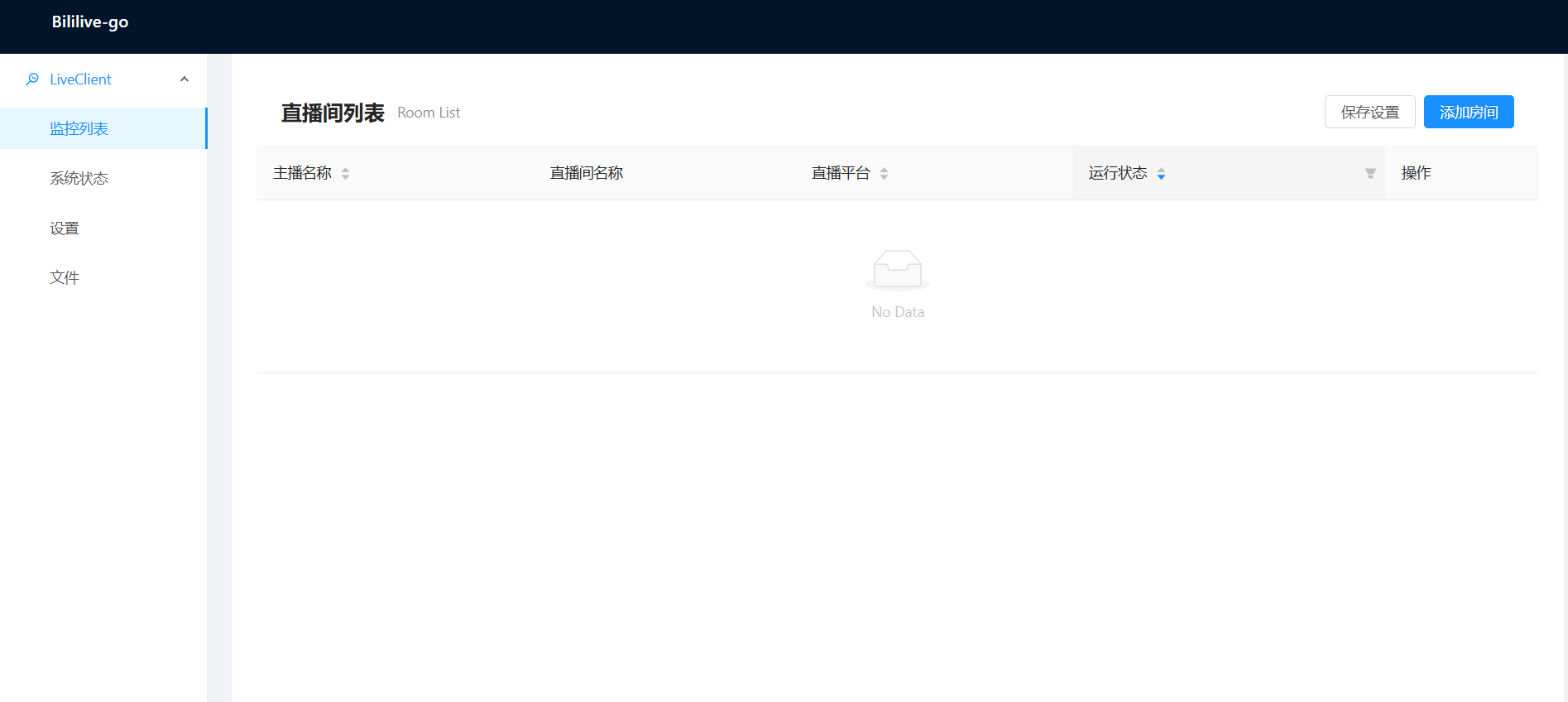Open 设置 in the sidebar
Viewport: 1568px width, 702px height.
point(65,228)
